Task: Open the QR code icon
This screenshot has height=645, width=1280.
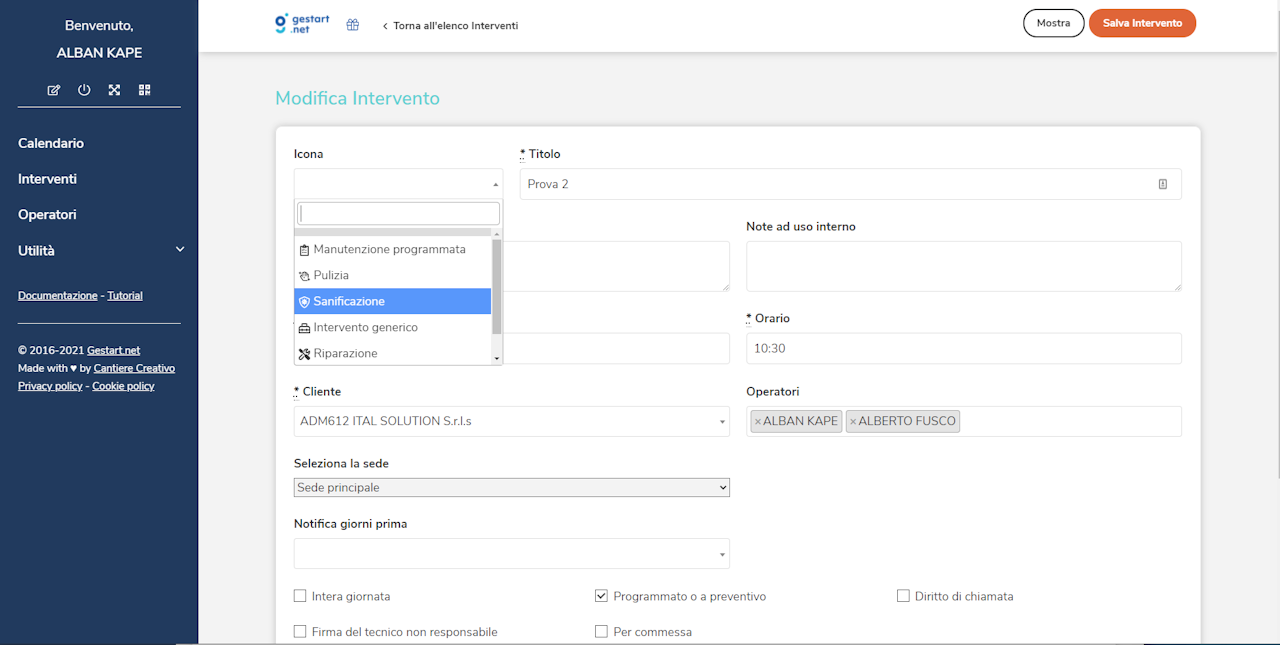Action: tap(145, 90)
